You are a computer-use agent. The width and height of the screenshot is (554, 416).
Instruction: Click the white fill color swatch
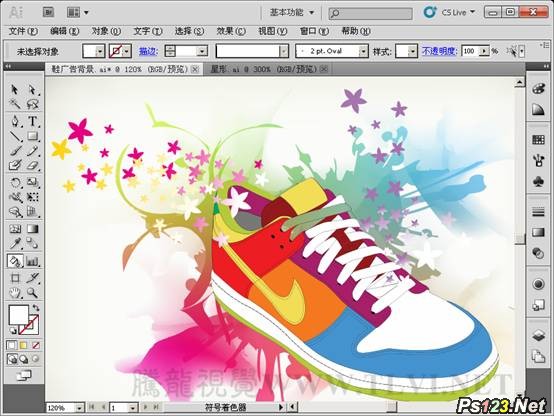(x=19, y=315)
